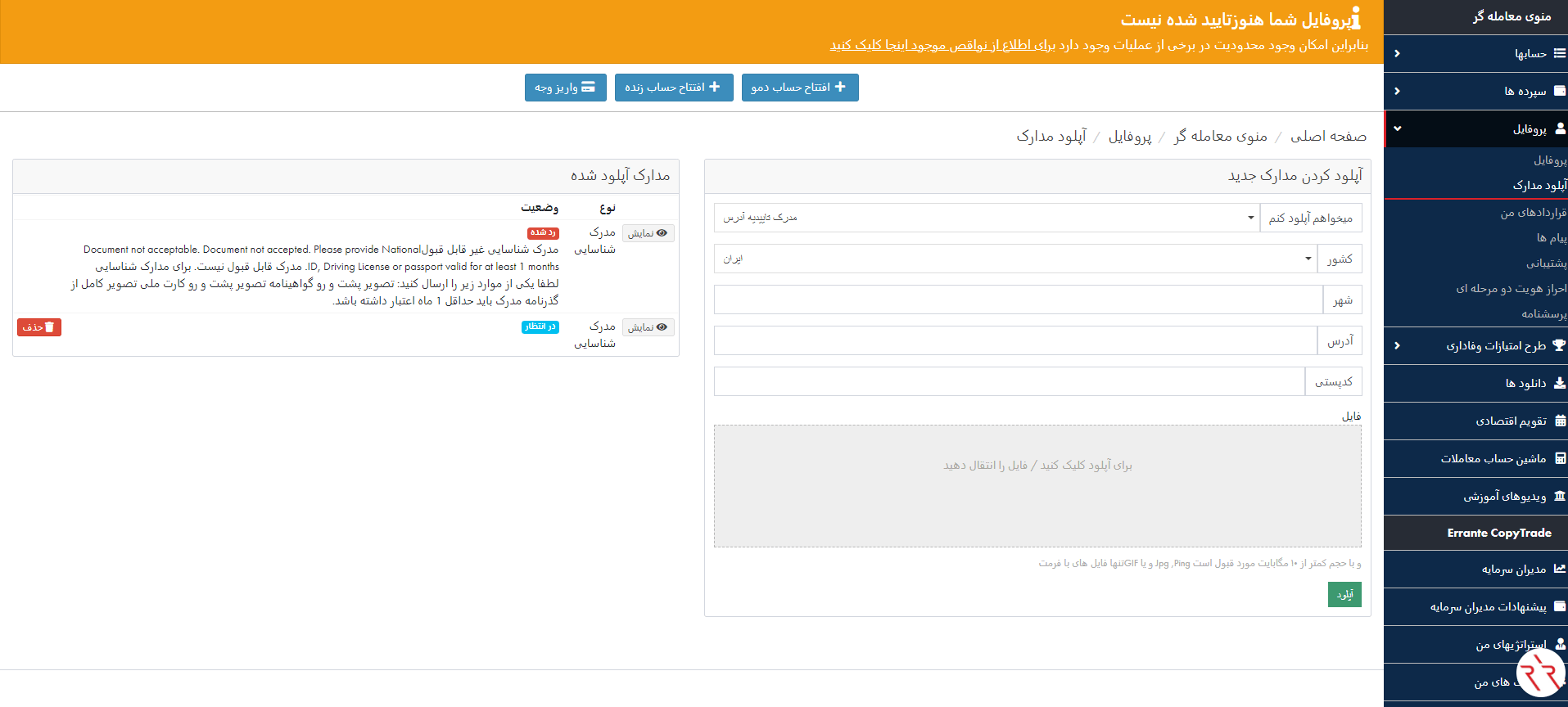Open استراتژیهای من in sidebar
This screenshot has width=1568, height=707.
(x=1511, y=644)
